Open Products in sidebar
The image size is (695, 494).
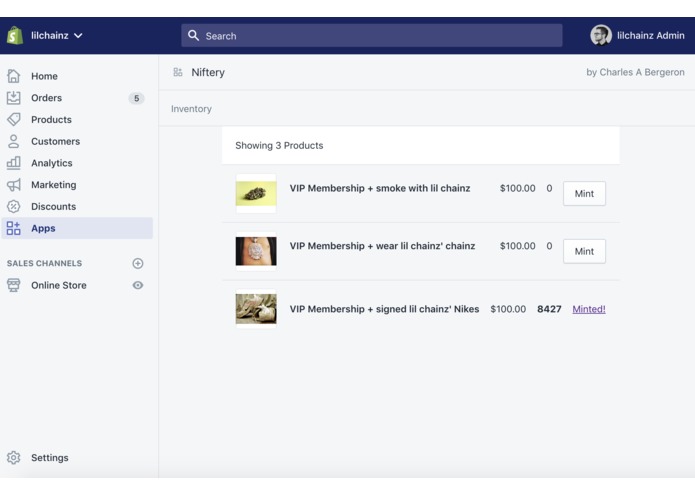point(51,120)
